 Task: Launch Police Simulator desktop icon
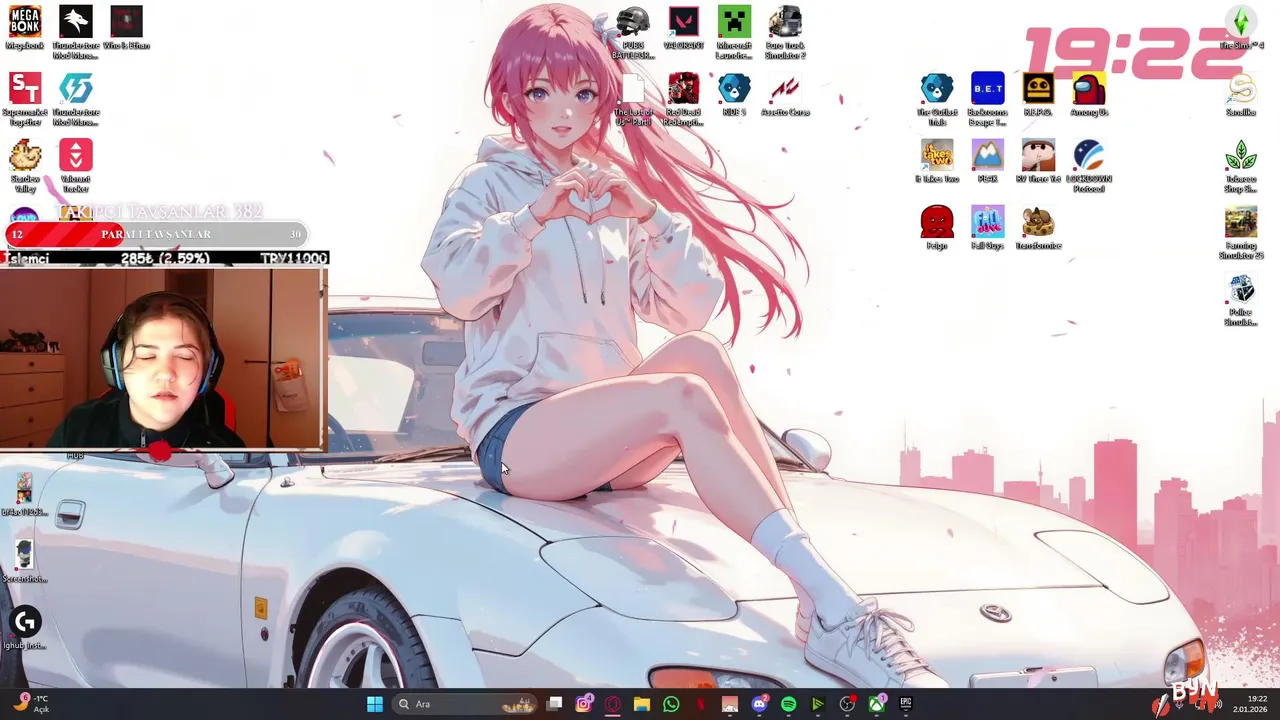click(x=1241, y=290)
